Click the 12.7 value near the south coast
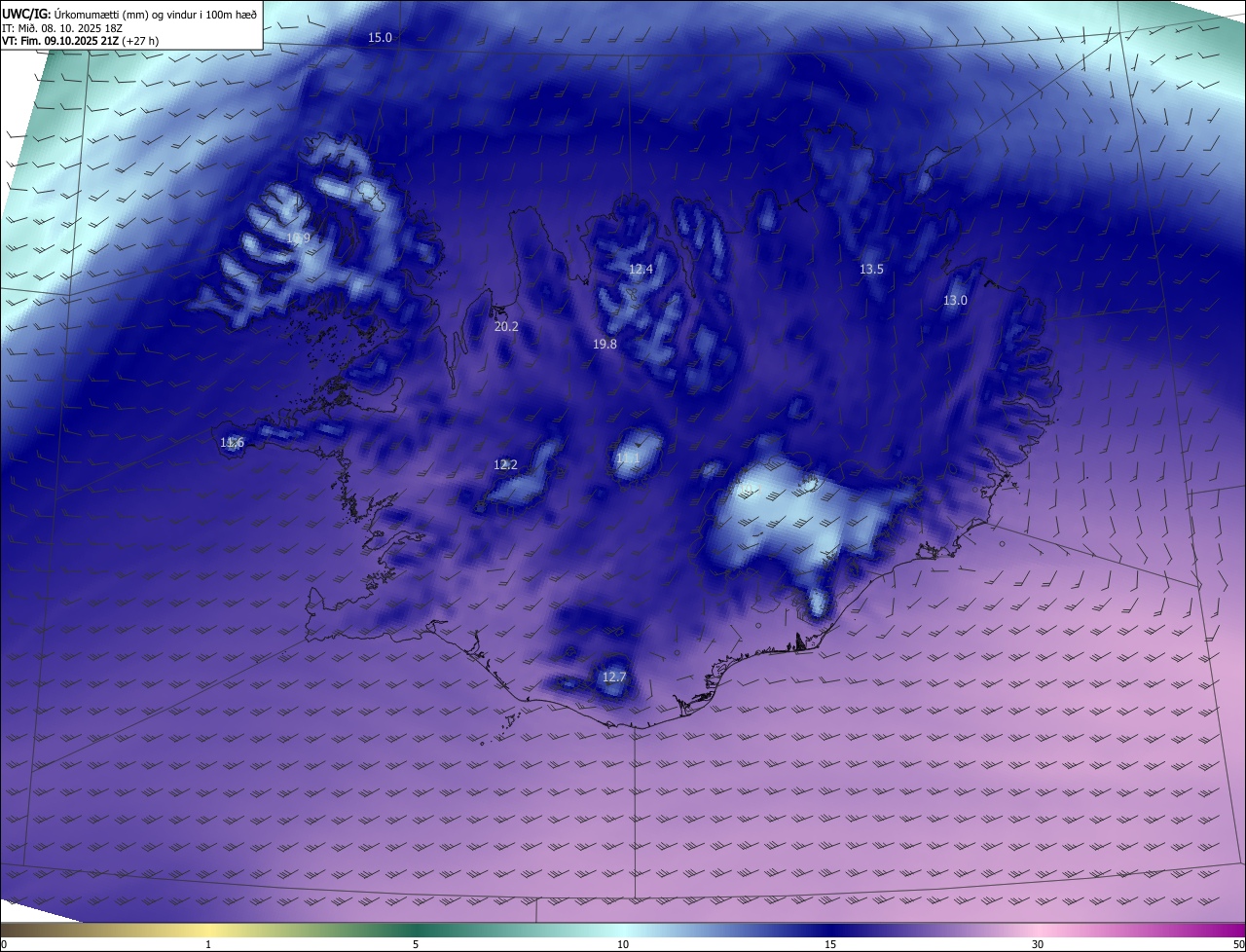 pos(613,677)
